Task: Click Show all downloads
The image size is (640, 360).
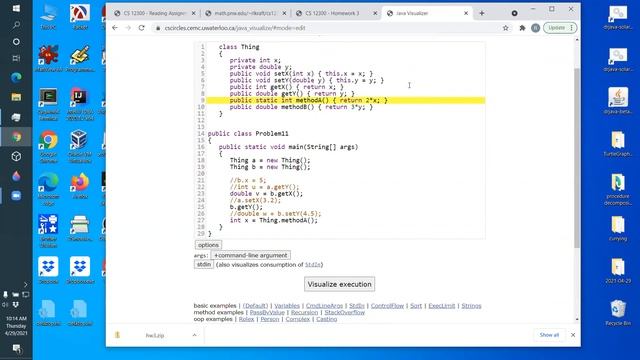Action: [x=549, y=335]
